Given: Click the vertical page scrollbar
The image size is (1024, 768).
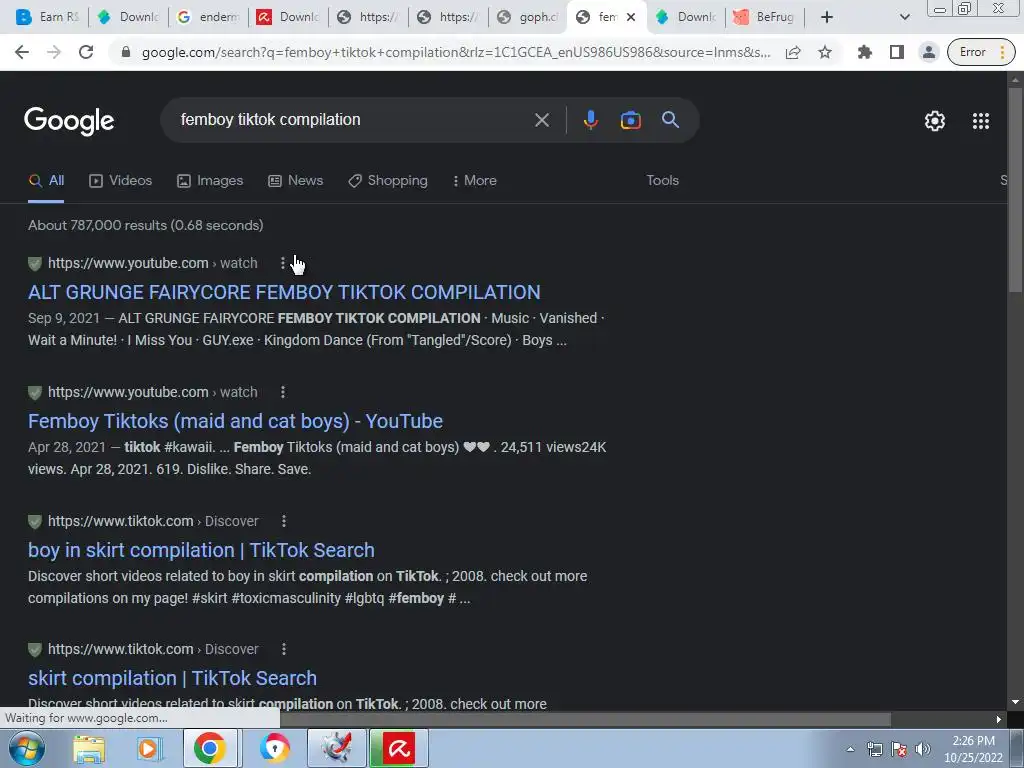Looking at the screenshot, I should click(x=1015, y=189).
